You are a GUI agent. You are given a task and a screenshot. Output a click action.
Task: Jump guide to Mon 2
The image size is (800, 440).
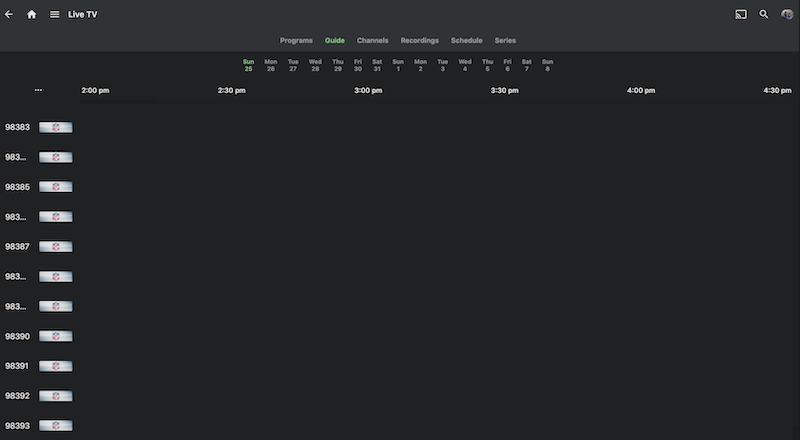[420, 65]
